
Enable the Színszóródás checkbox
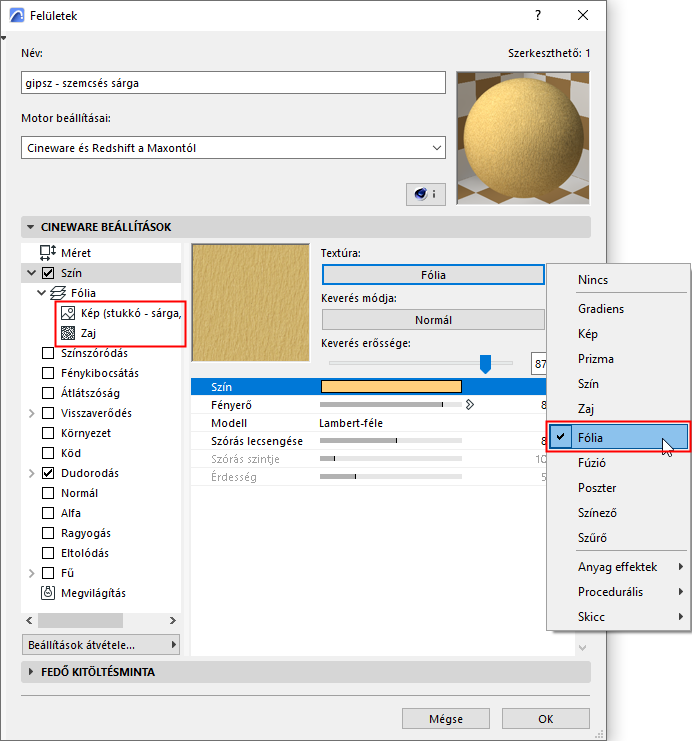coord(48,353)
